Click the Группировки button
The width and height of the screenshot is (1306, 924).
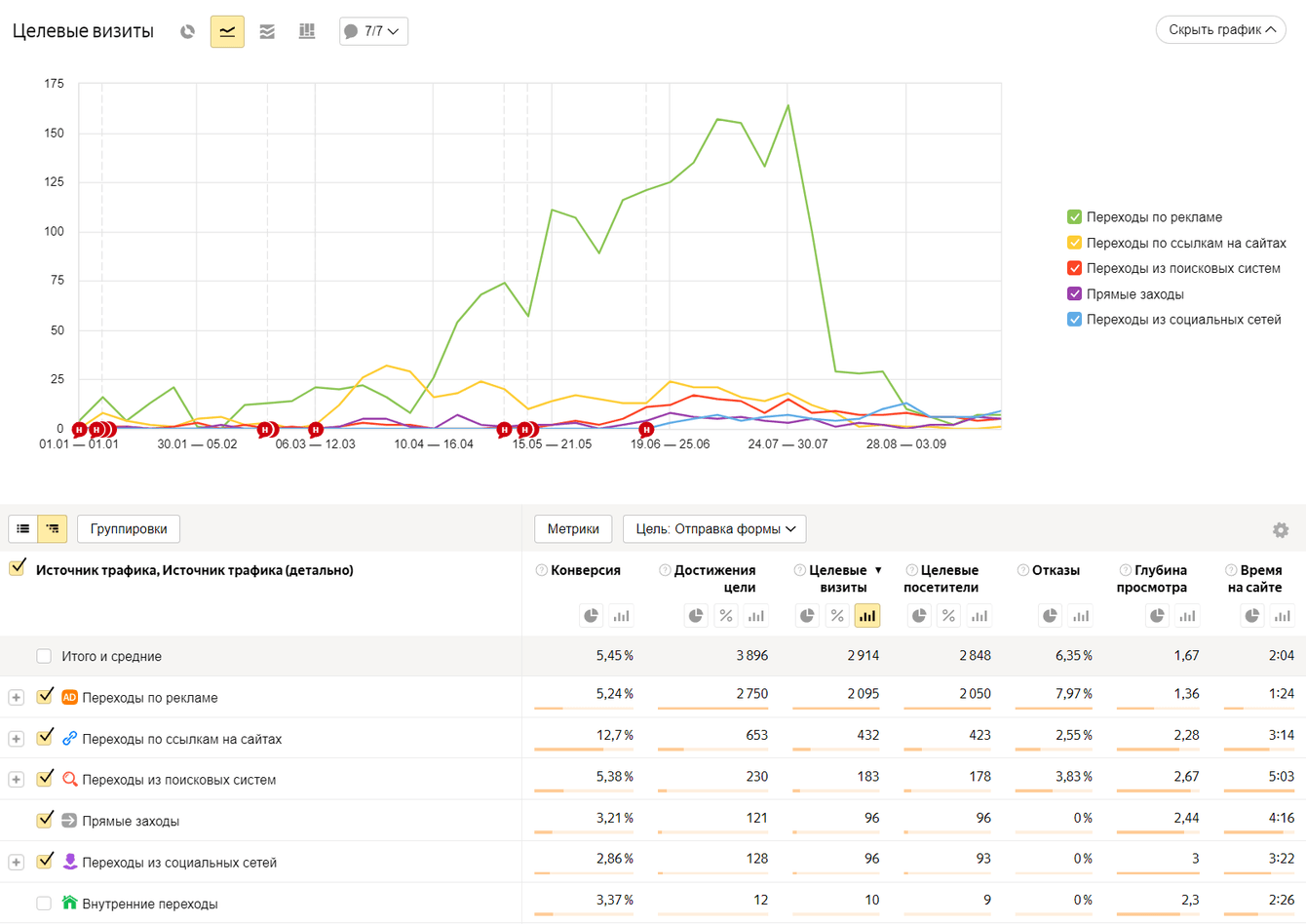[x=129, y=528]
